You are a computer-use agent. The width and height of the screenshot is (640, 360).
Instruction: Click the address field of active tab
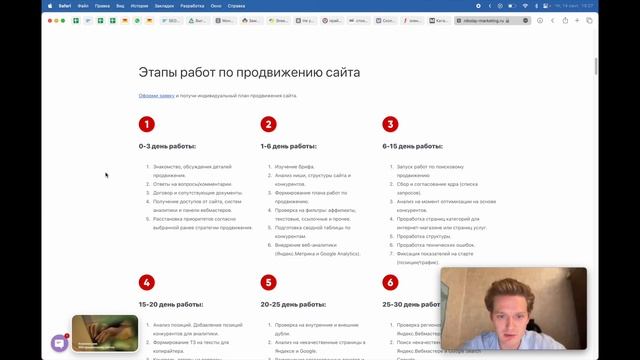(493, 20)
